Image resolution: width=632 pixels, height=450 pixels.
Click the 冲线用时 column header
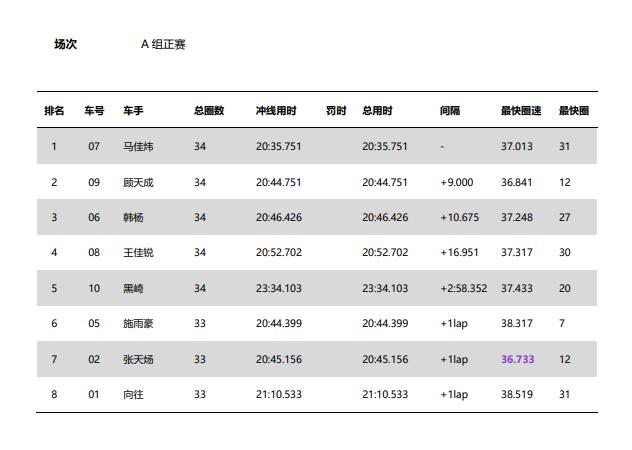pyautogui.click(x=276, y=110)
